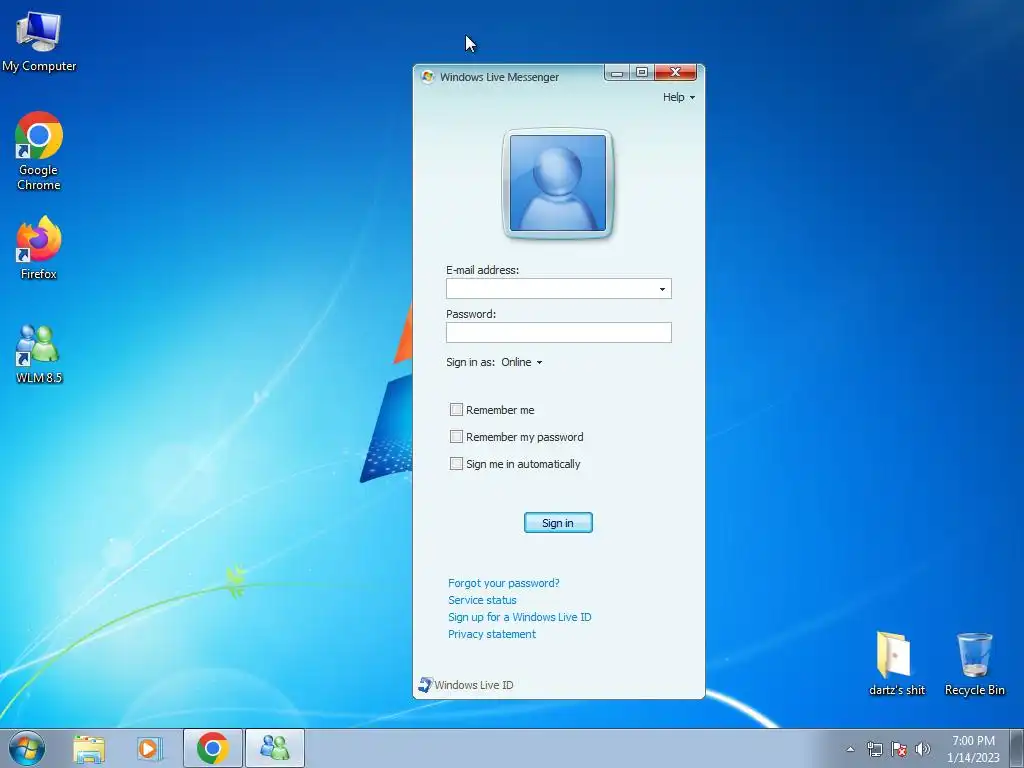Open My Computer desktop icon
Image resolution: width=1024 pixels, height=768 pixels.
(x=39, y=41)
